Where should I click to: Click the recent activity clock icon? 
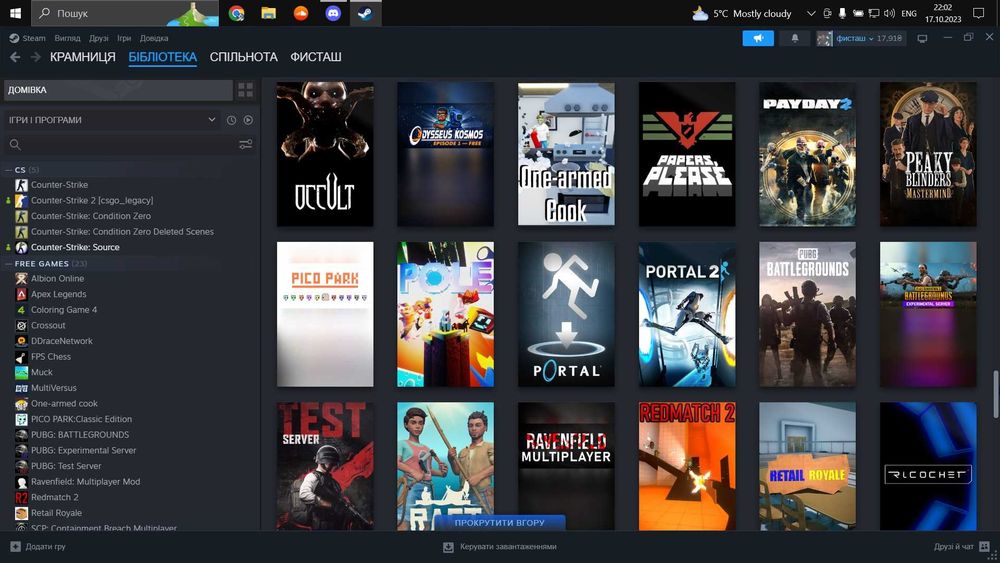(232, 120)
